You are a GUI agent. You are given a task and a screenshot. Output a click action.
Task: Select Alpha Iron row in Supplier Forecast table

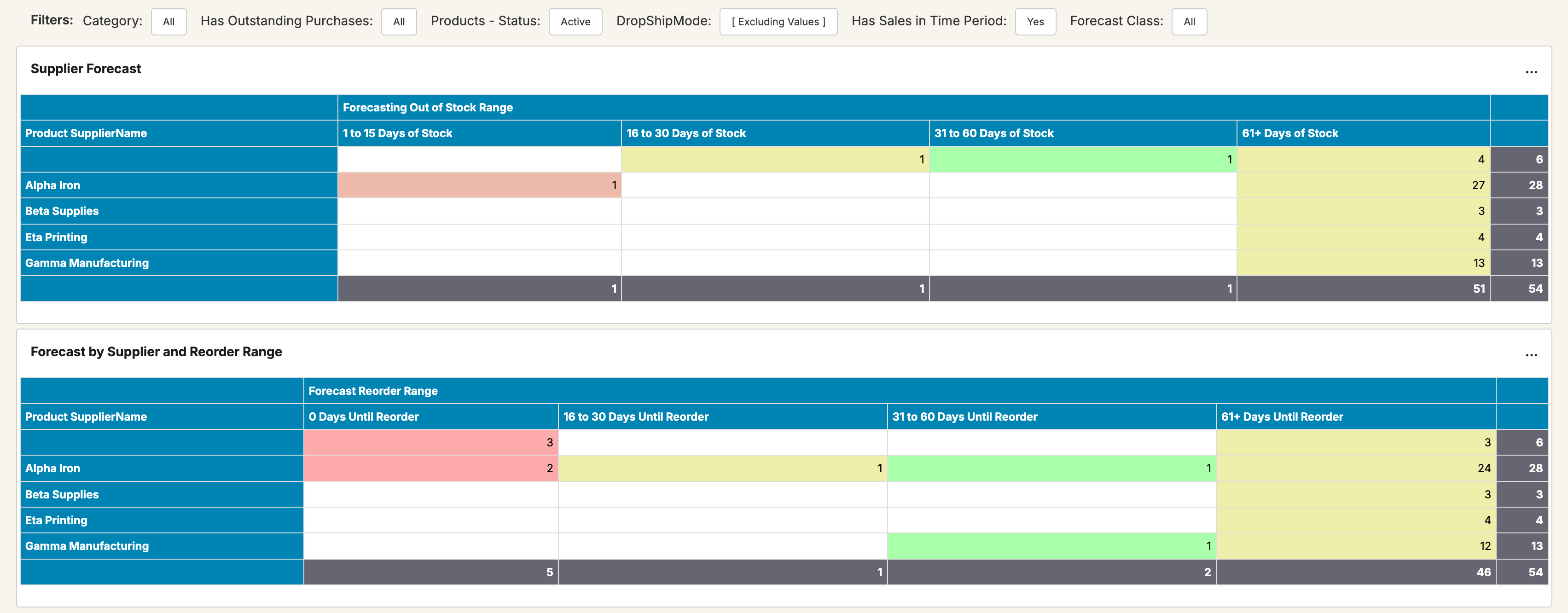pos(52,185)
